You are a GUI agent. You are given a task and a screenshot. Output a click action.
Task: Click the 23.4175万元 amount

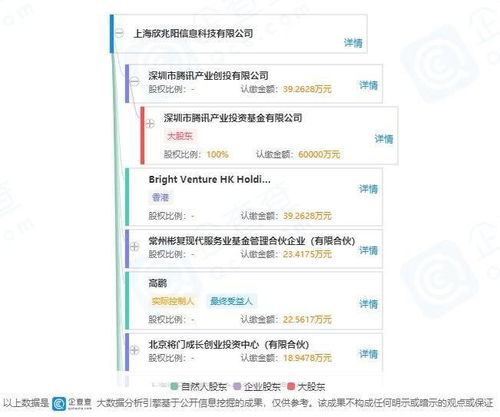pyautogui.click(x=307, y=254)
